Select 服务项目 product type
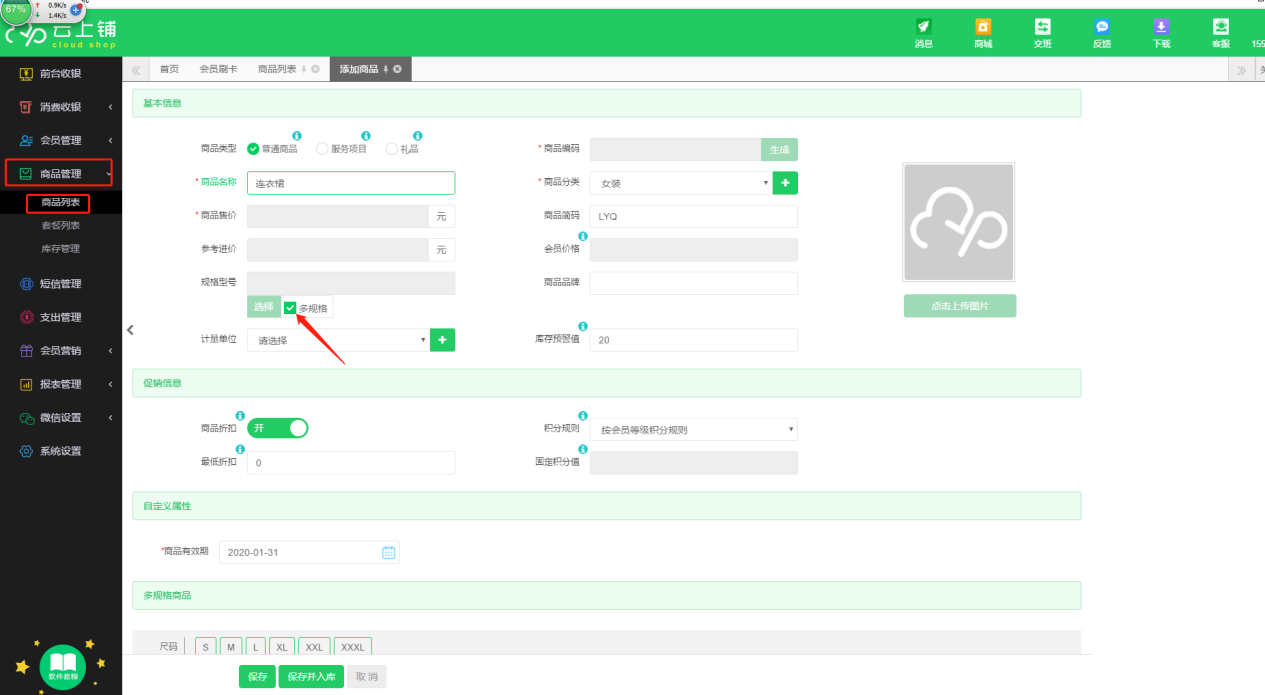Image resolution: width=1265 pixels, height=695 pixels. [322, 149]
